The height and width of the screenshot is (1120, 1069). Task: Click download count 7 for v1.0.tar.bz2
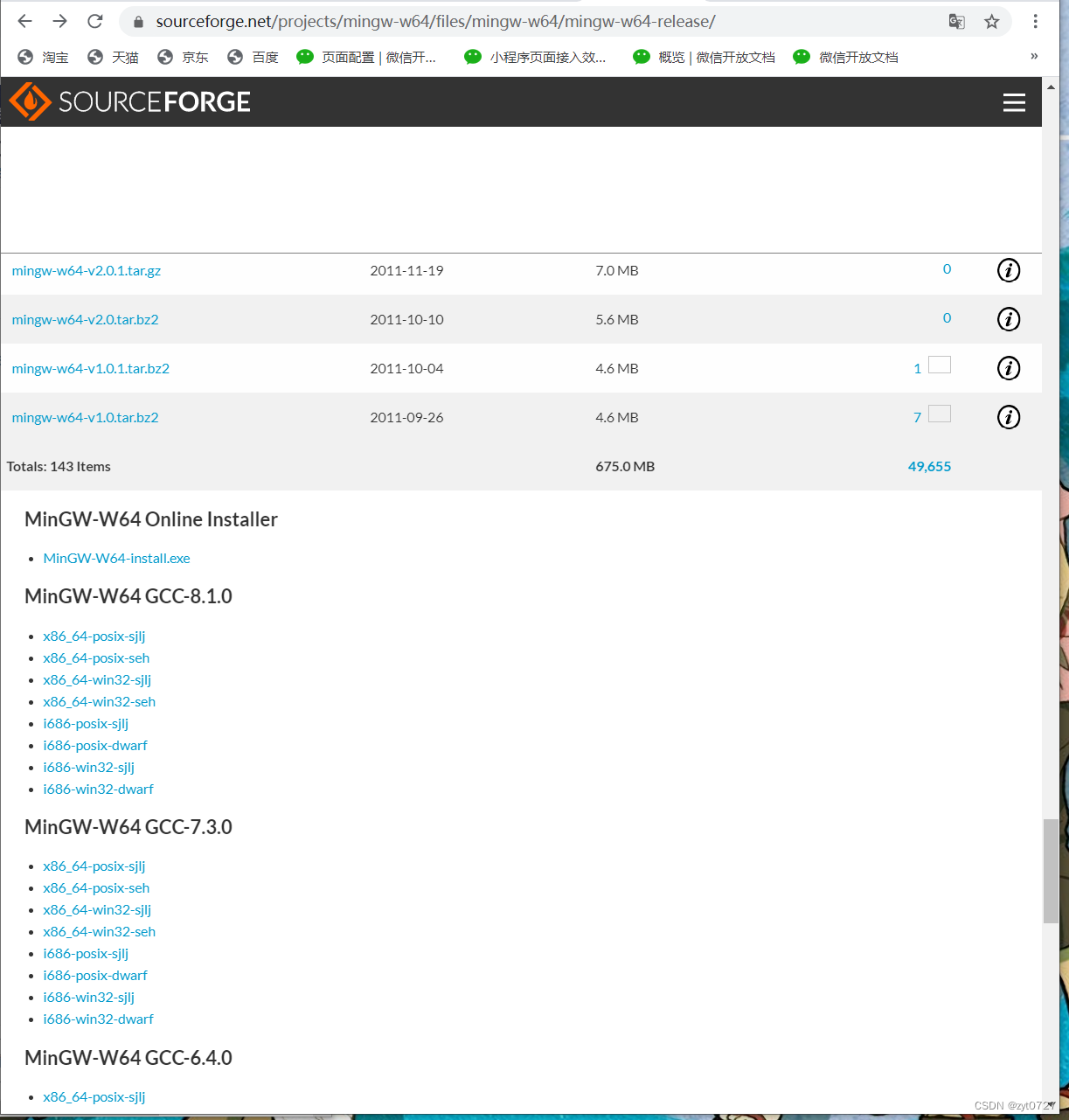(917, 418)
